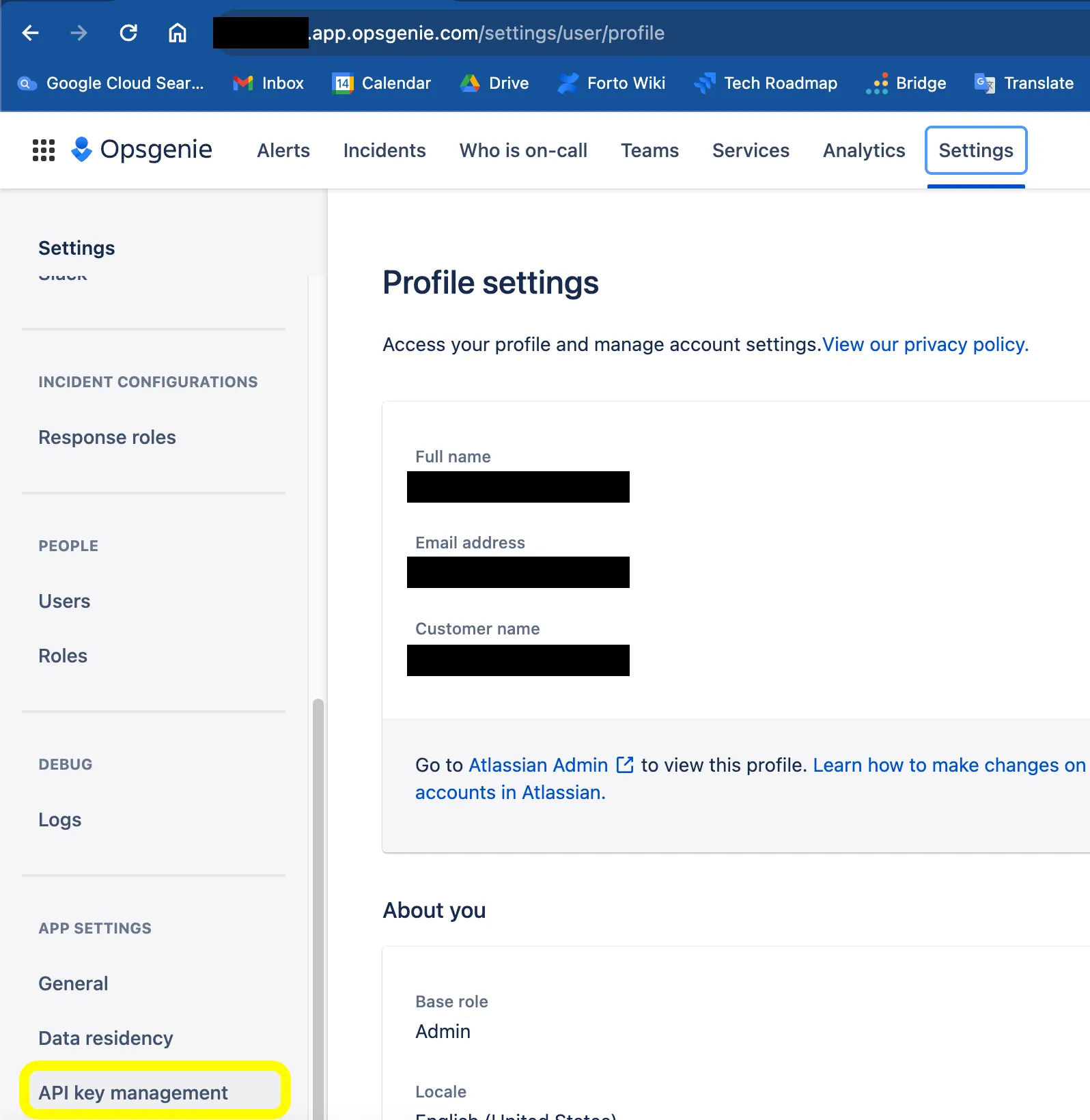Open the Atlassian Admin link
1090x1120 pixels.
tap(538, 765)
